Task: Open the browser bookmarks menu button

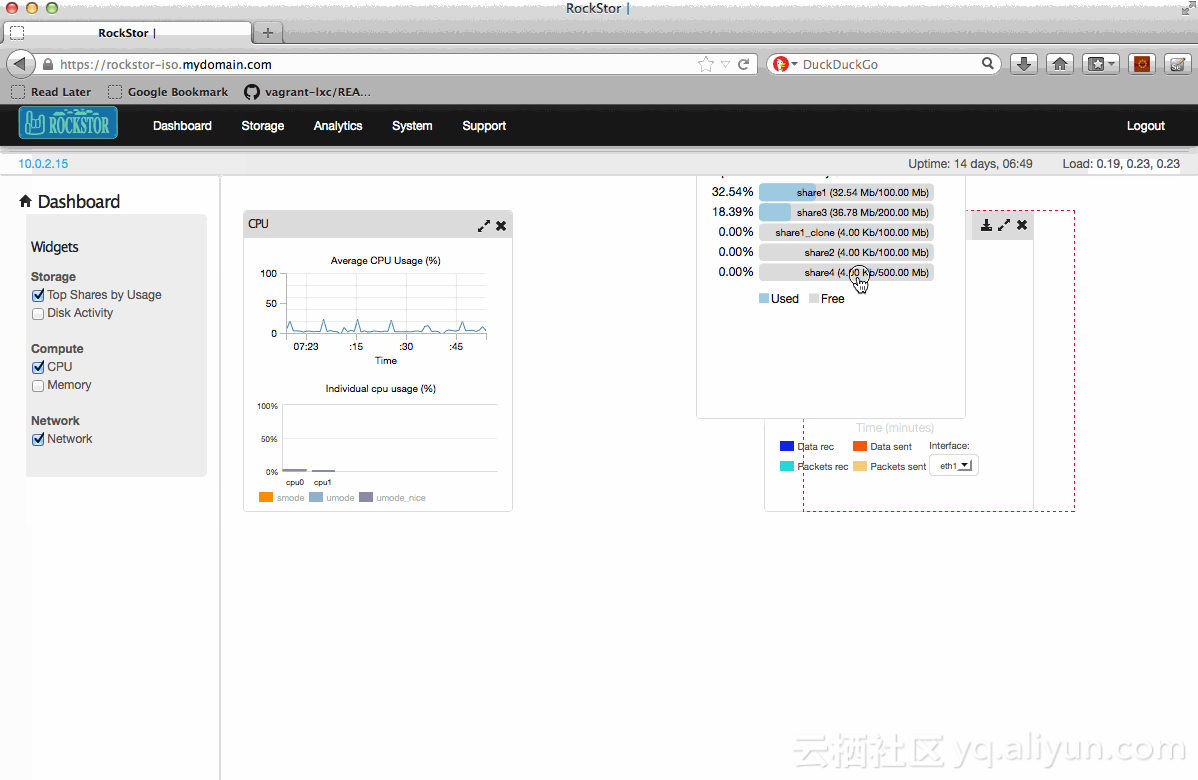Action: (1101, 64)
